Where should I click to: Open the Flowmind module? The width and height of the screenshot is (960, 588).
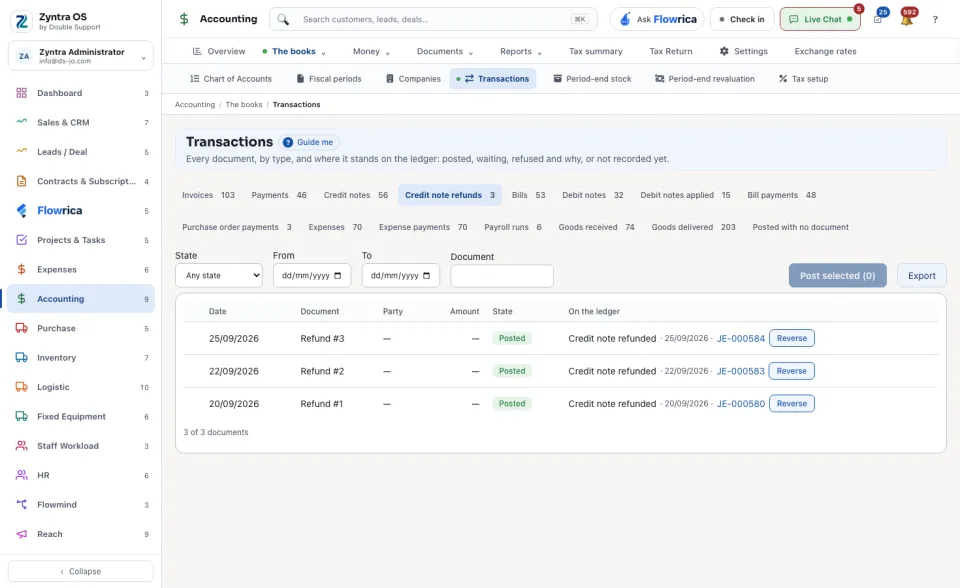(x=81, y=505)
